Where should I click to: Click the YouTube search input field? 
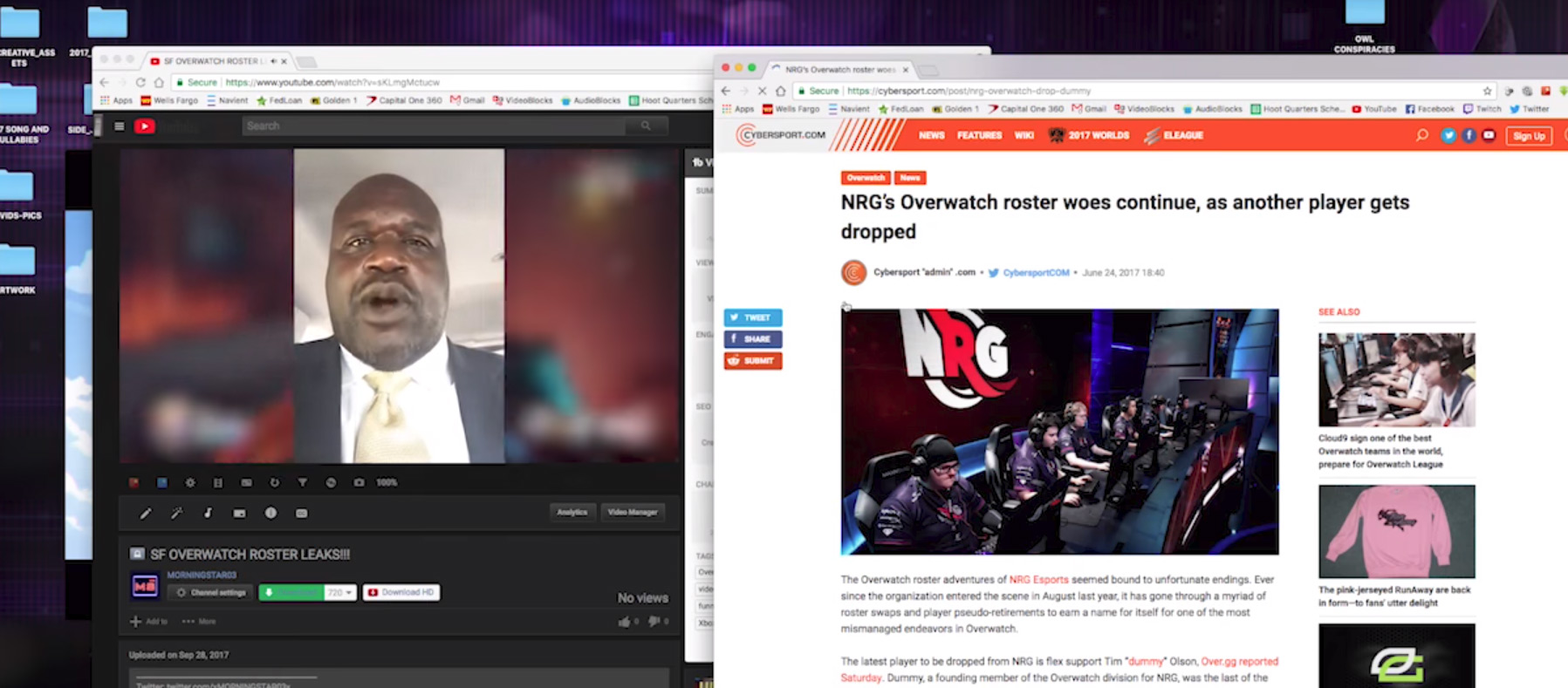tap(434, 126)
